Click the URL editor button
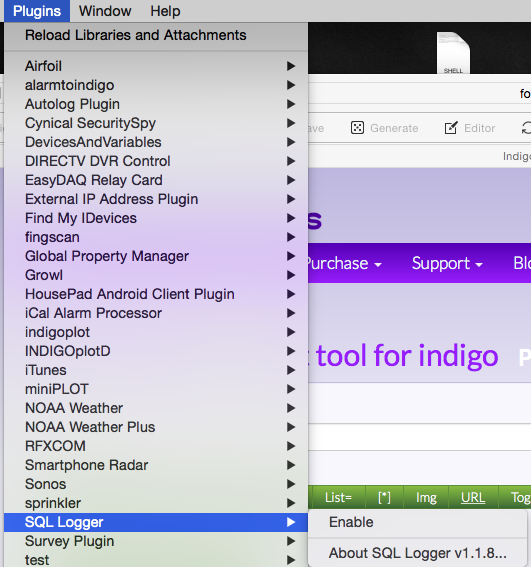Image resolution: width=531 pixels, height=567 pixels. coord(473,497)
